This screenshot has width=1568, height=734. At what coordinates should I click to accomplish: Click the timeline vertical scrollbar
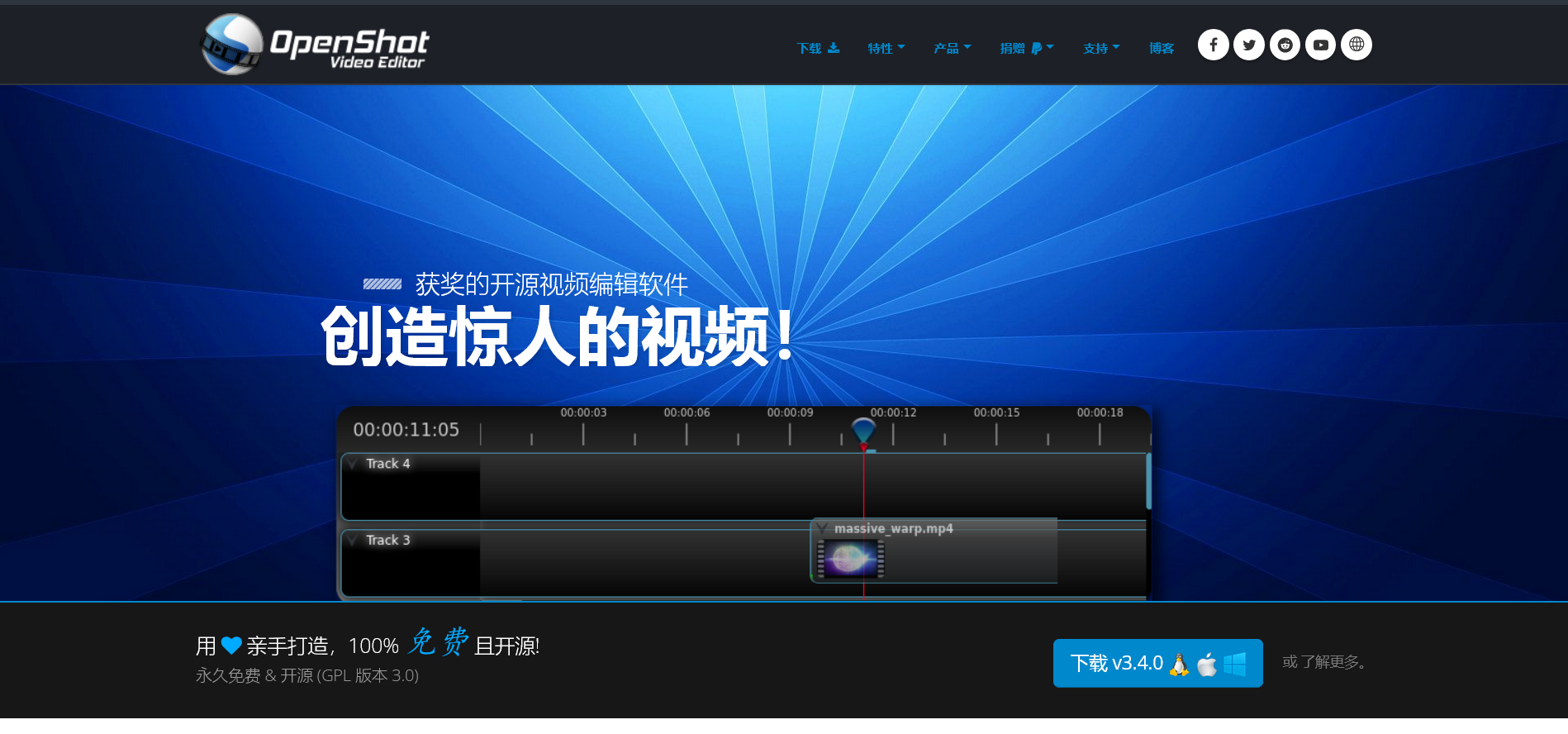coord(1148,481)
